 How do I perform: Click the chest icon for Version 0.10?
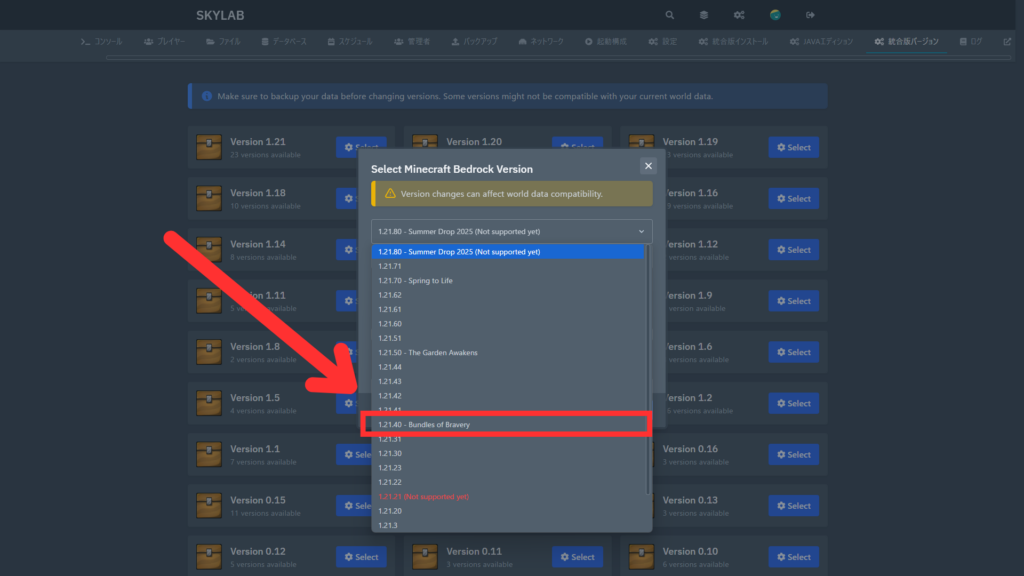point(641,557)
